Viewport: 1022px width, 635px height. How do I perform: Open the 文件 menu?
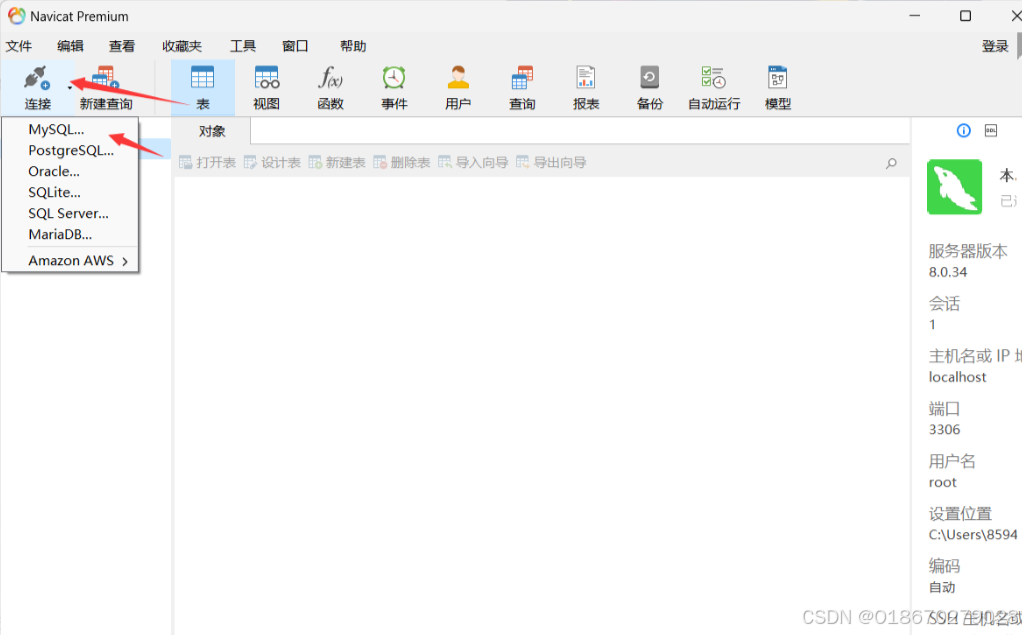click(19, 46)
